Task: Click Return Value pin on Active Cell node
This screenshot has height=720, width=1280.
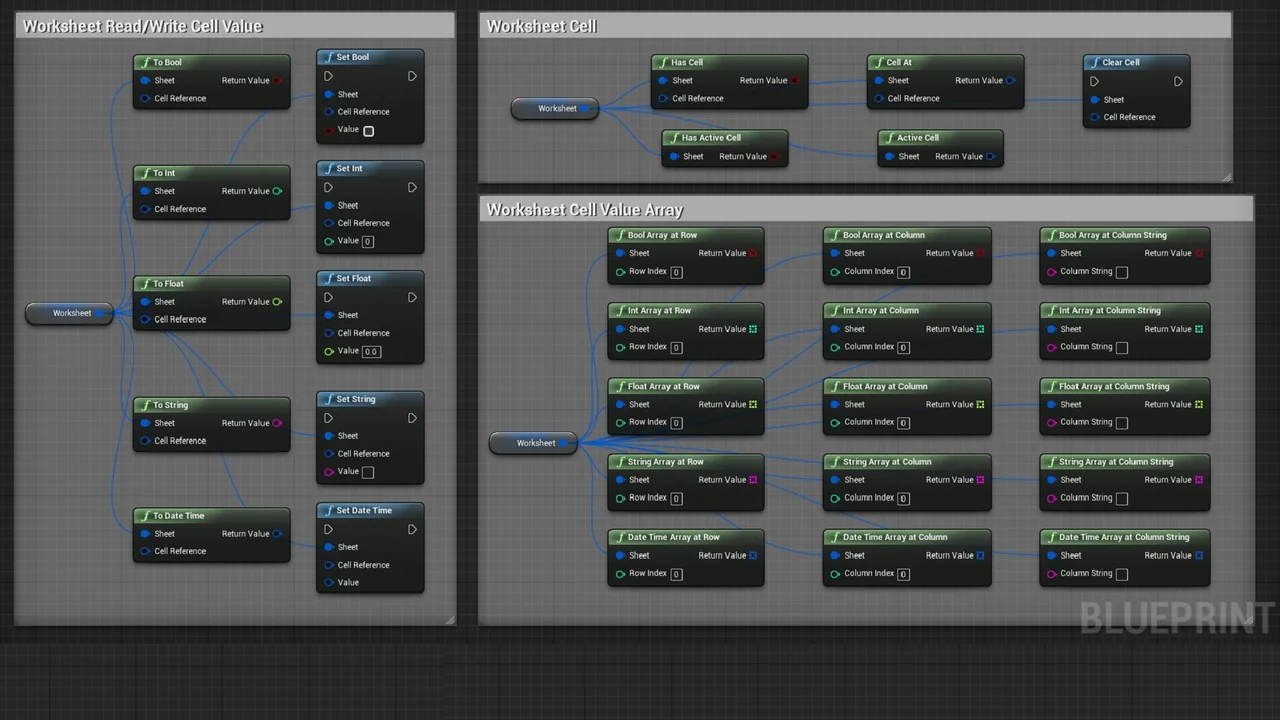Action: pos(990,157)
